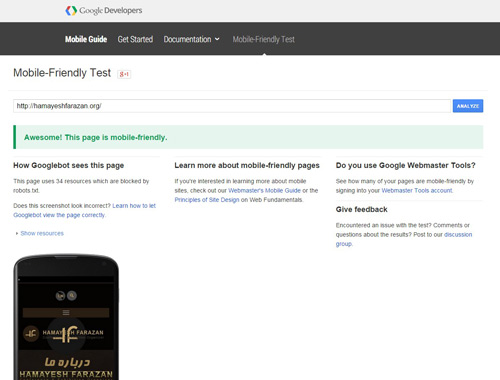Click the 'Give feedback' heading
Image resolution: width=500 pixels, height=380 pixels.
click(x=362, y=209)
